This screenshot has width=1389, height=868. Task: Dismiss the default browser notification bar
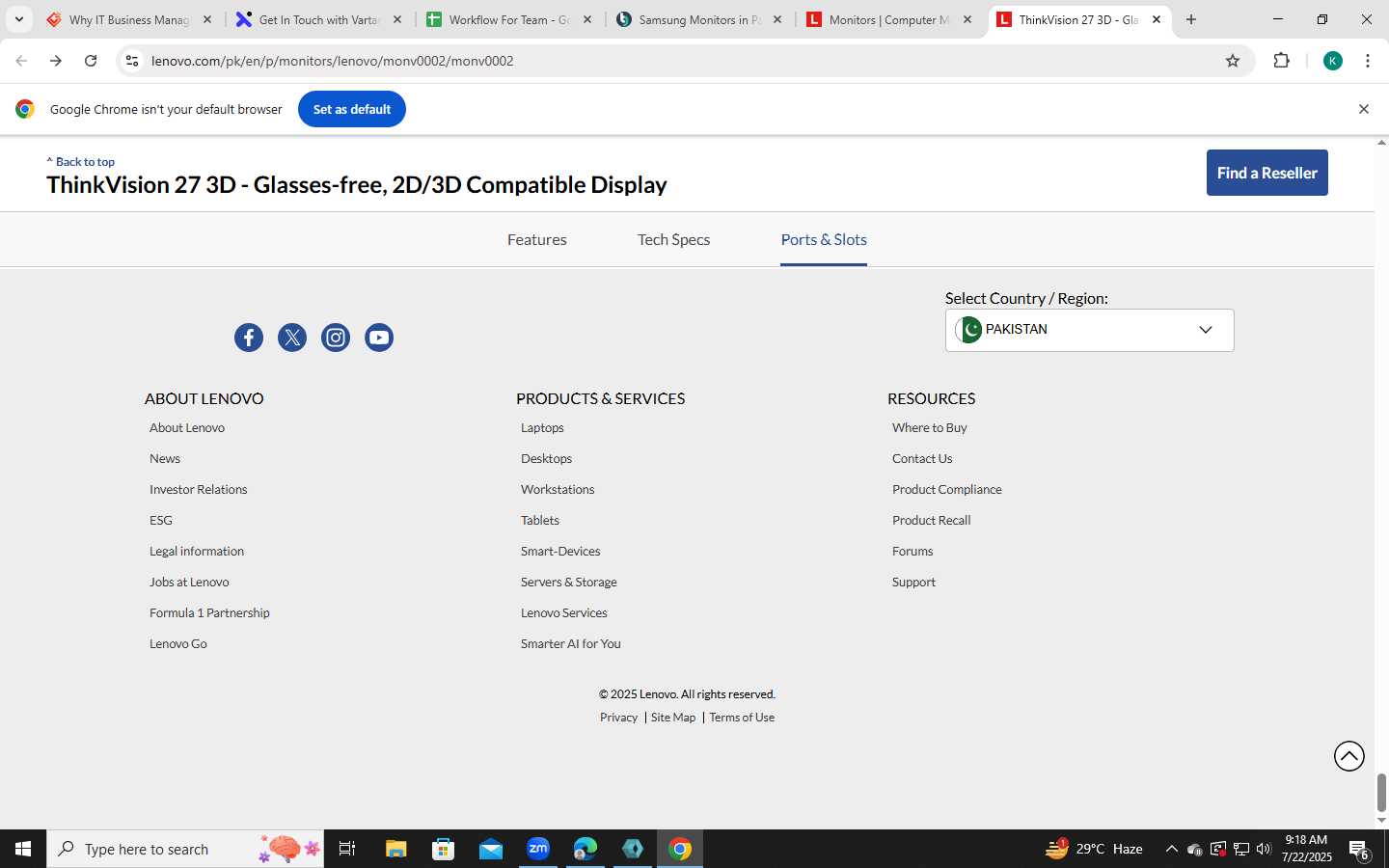(1364, 109)
